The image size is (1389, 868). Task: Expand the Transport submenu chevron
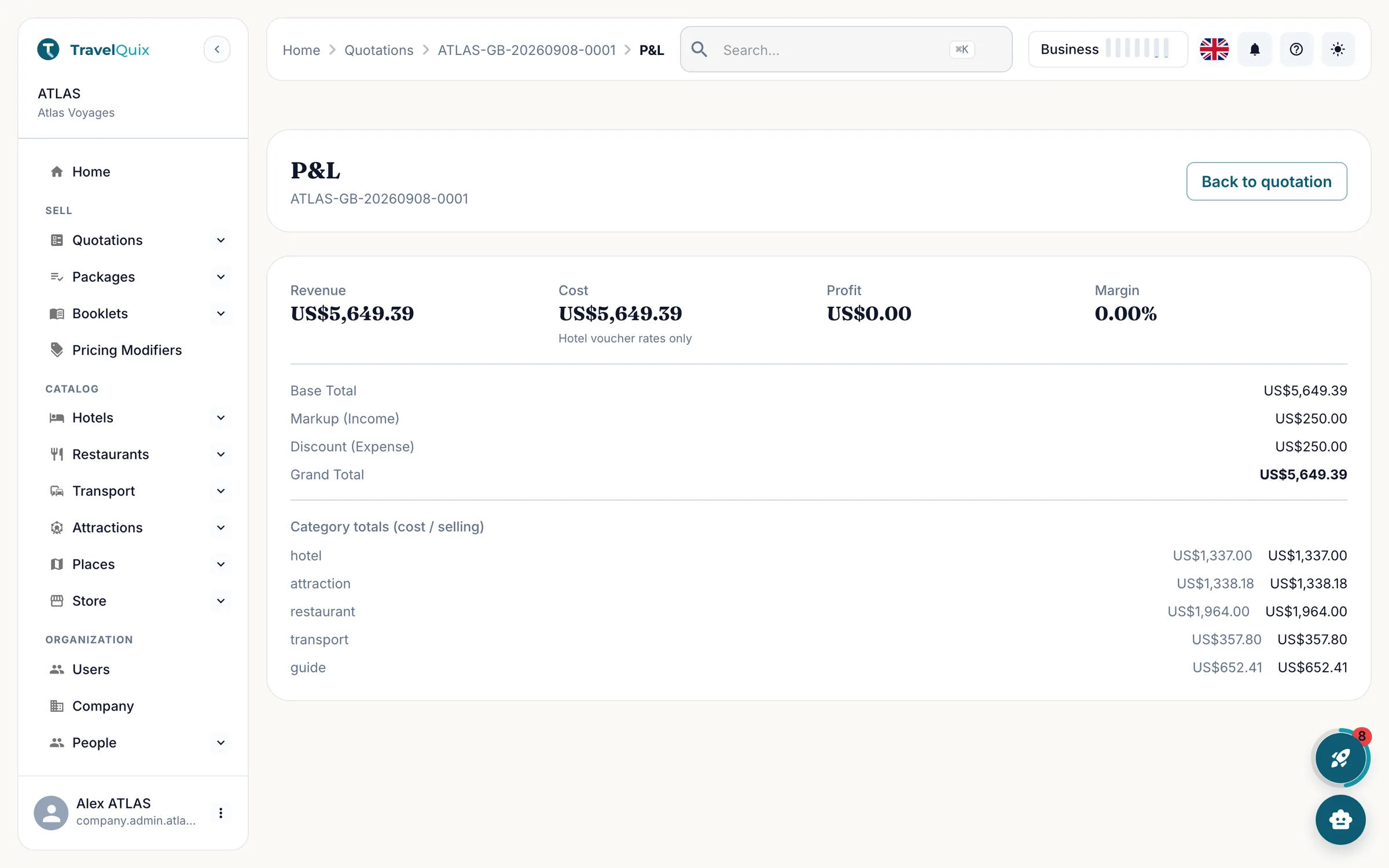point(221,491)
